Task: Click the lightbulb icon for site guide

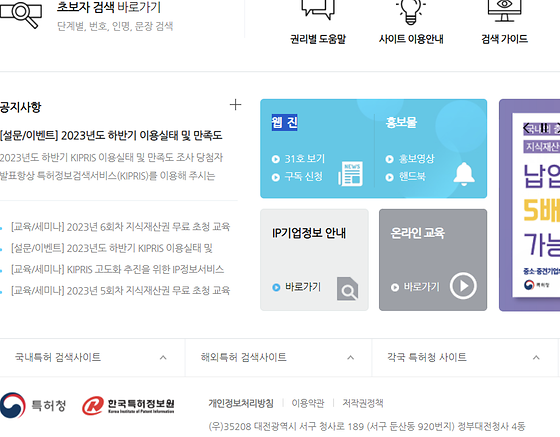Action: pyautogui.click(x=411, y=11)
